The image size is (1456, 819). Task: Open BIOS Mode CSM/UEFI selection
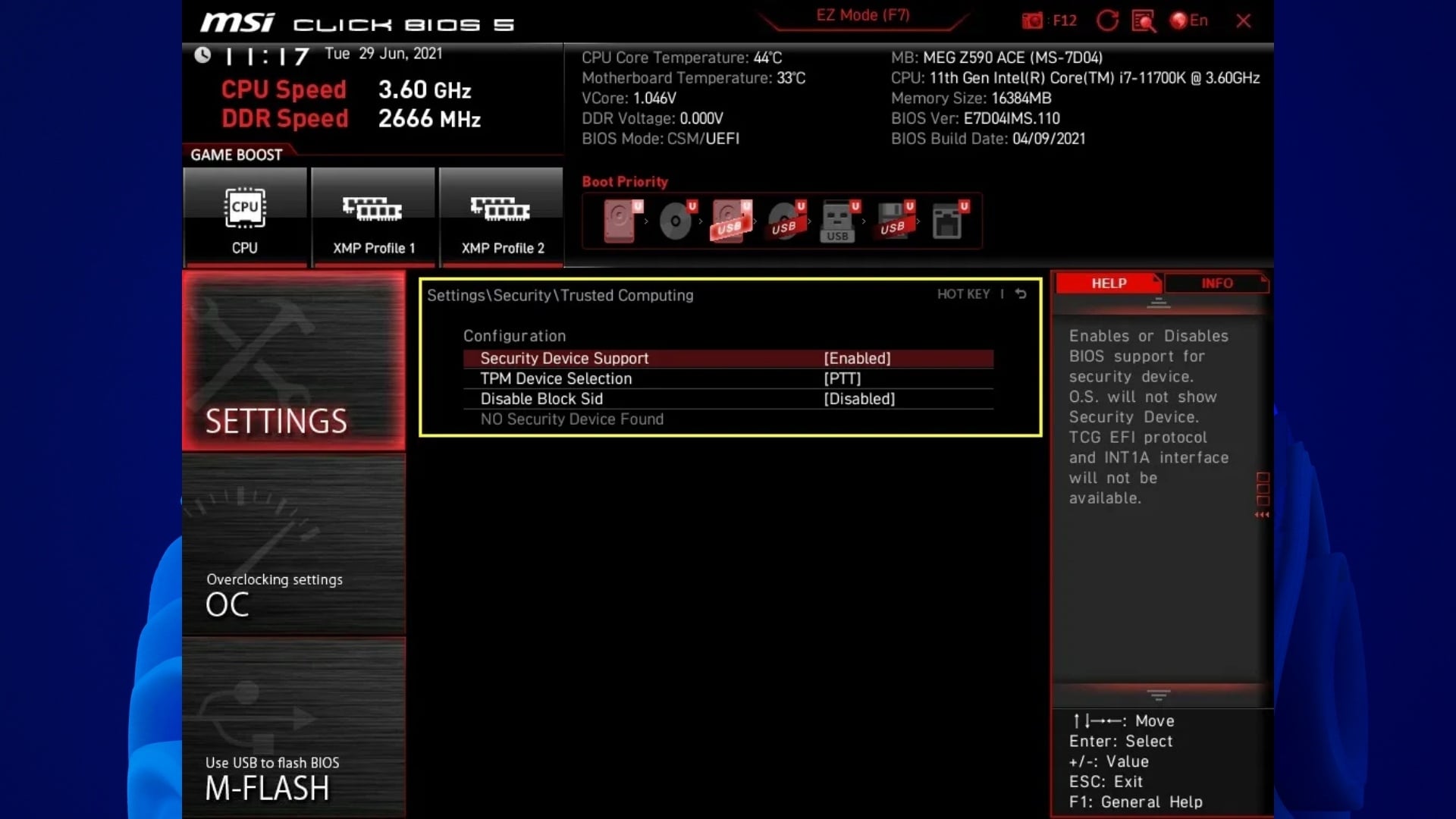tap(704, 139)
